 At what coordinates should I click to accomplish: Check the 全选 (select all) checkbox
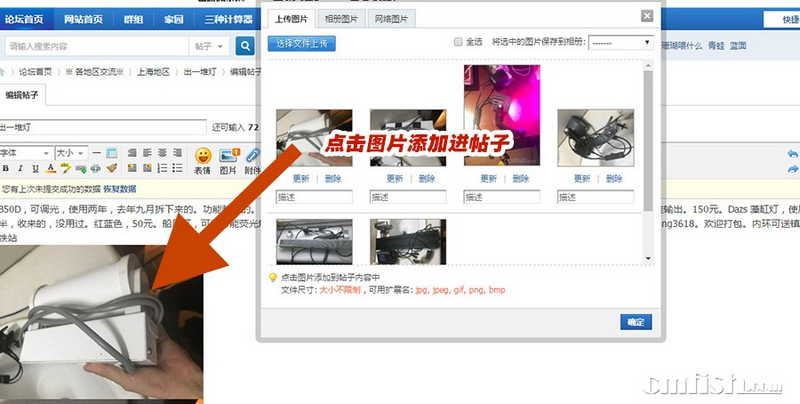458,42
